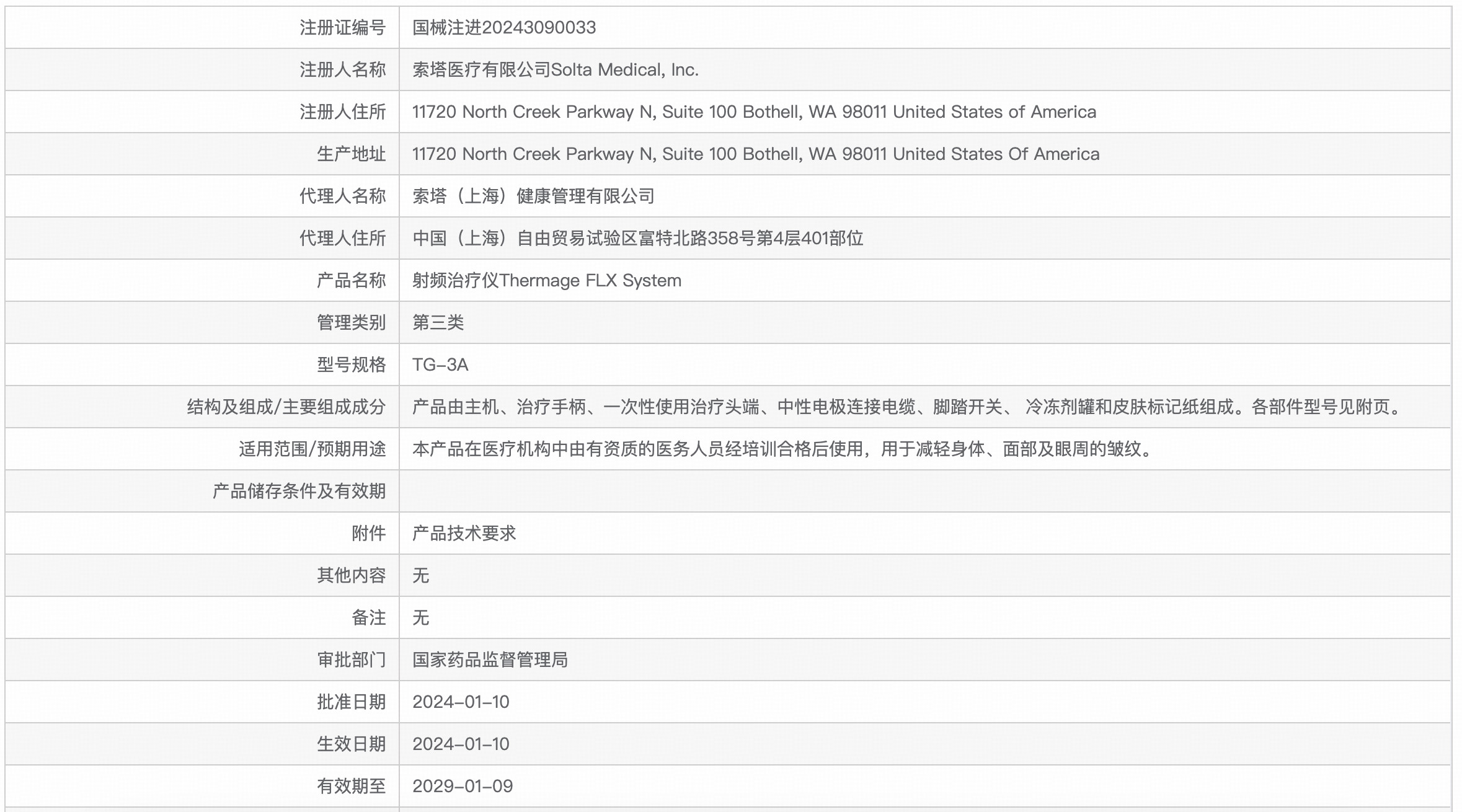Click the 注册证编号 label cell
The width and height of the screenshot is (1462, 812).
coord(342,28)
